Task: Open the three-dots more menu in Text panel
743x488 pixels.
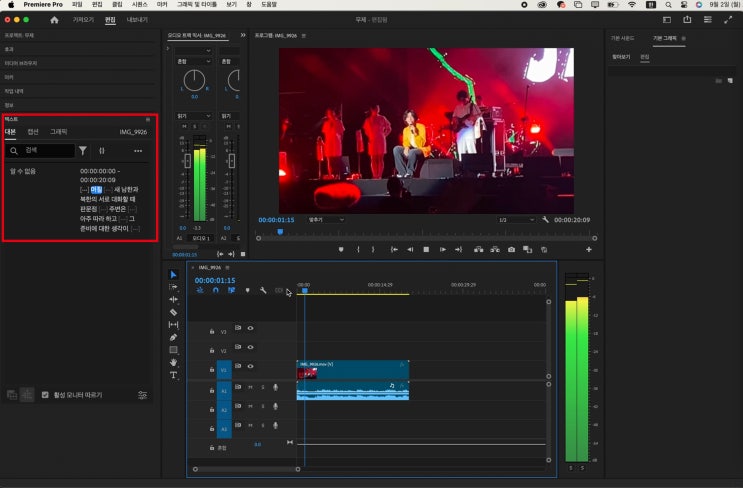Action: (x=138, y=151)
